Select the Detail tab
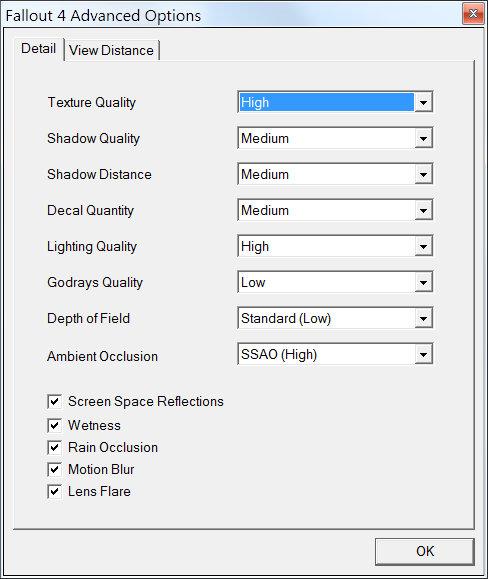Screen dimensions: 488x579 point(39,48)
